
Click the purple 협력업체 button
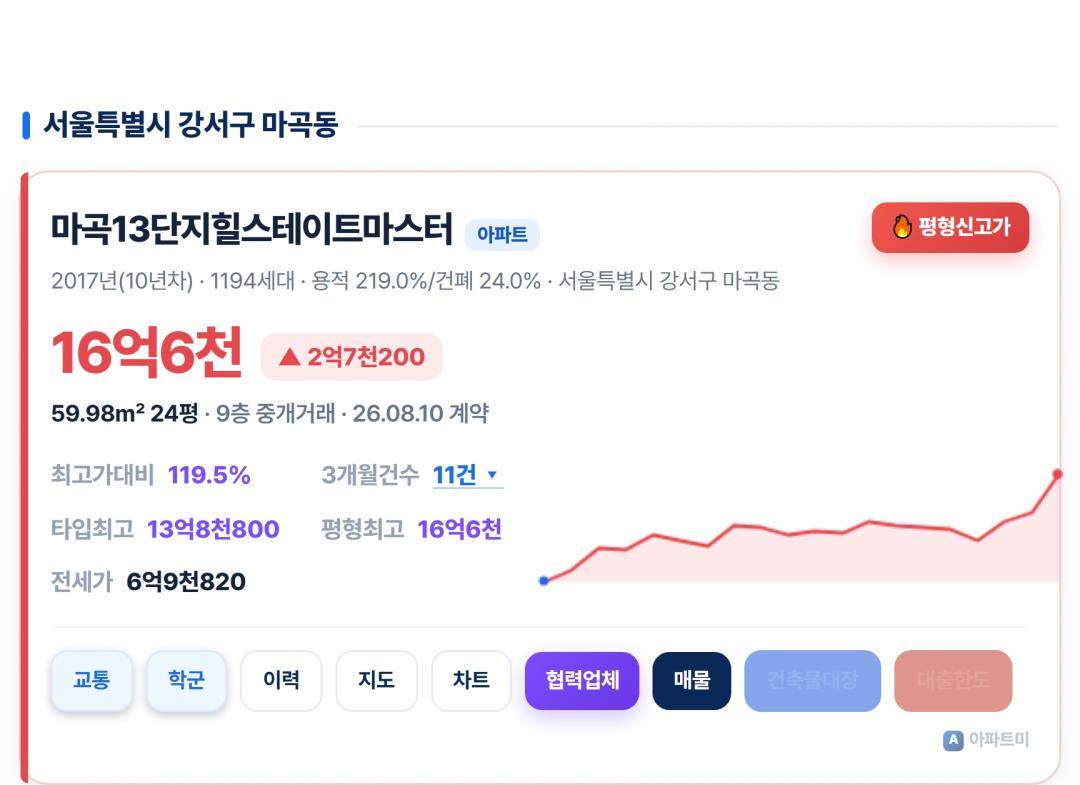click(x=582, y=680)
